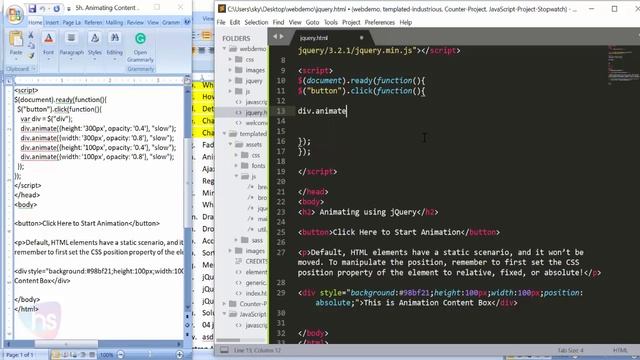Open the Edit menu in Sublime Text
The image size is (640, 360).
pos(235,22)
